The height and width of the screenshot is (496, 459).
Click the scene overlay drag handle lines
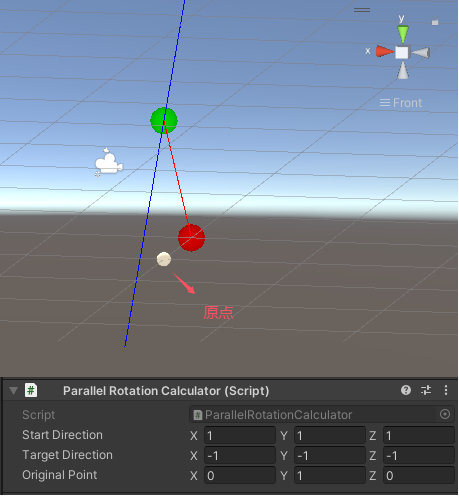tap(362, 10)
